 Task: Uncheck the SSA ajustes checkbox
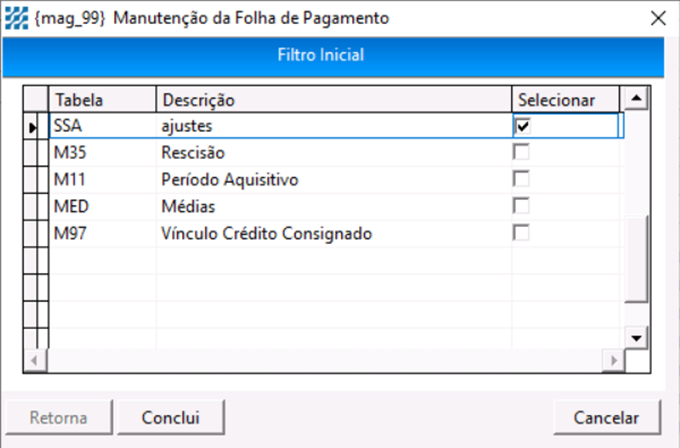522,126
